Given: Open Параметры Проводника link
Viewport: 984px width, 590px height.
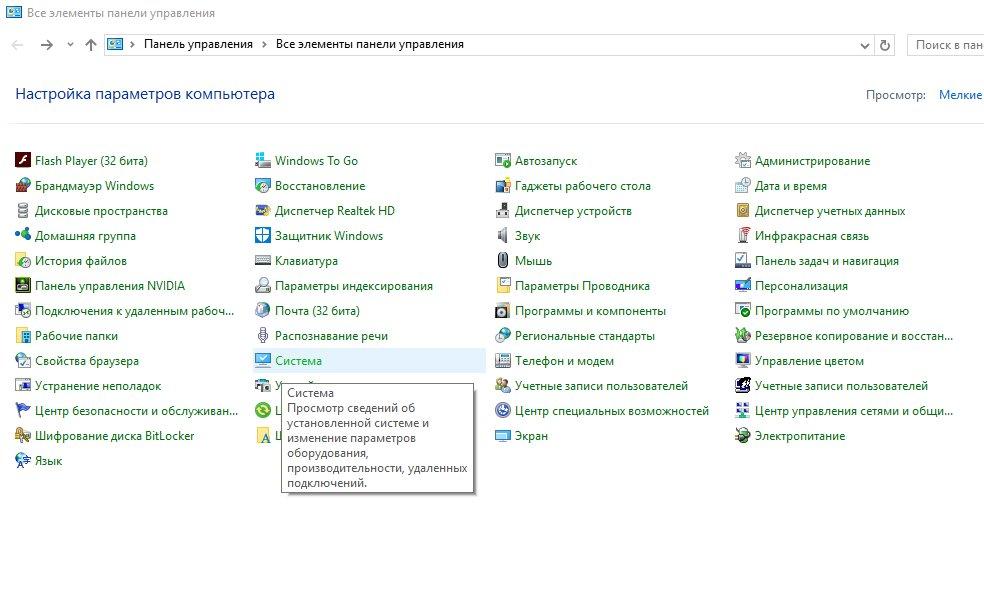Looking at the screenshot, I should click(582, 286).
